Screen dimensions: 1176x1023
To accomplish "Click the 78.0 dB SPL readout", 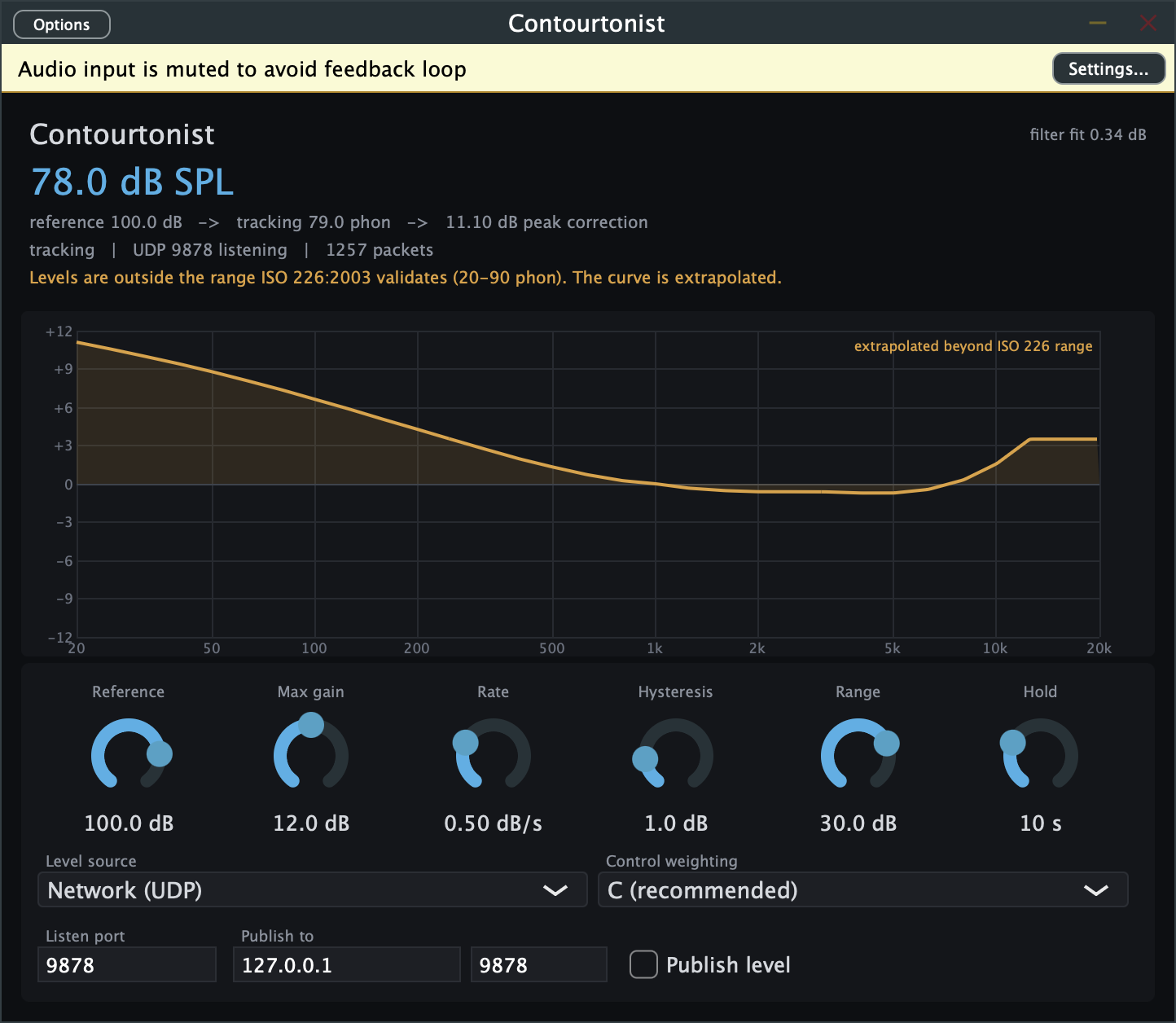I will (132, 182).
